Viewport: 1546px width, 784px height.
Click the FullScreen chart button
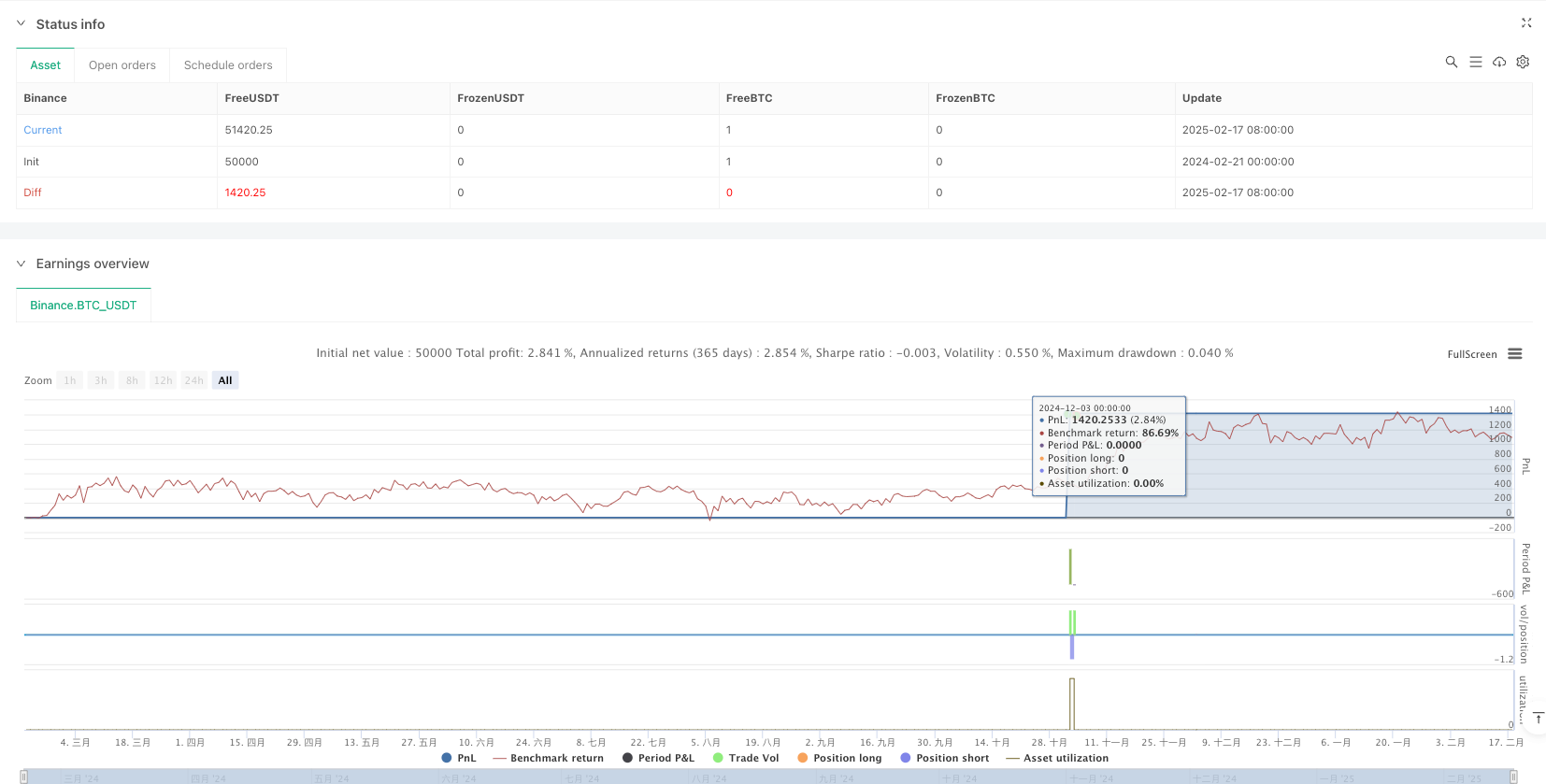[x=1471, y=354]
